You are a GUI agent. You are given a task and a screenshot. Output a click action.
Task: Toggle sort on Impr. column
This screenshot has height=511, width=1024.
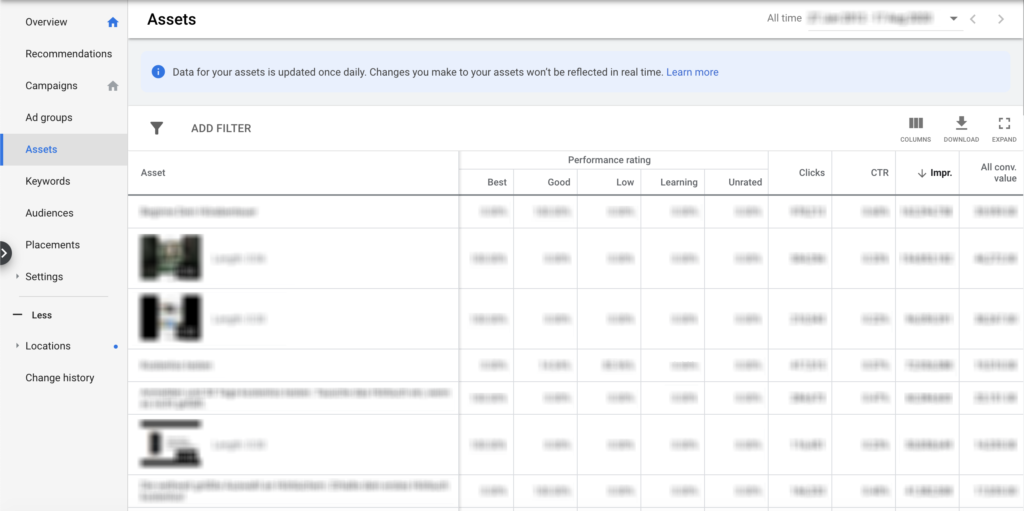[x=935, y=173]
